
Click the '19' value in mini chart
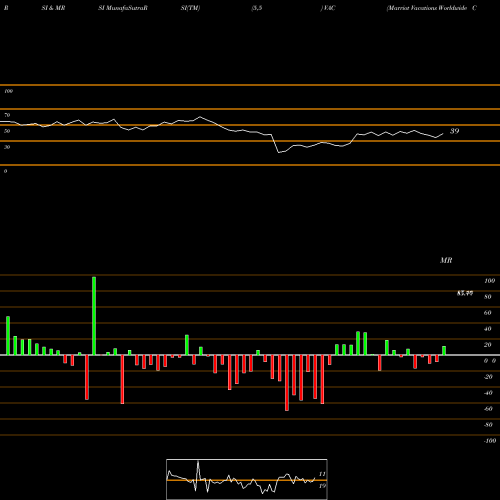322,486
